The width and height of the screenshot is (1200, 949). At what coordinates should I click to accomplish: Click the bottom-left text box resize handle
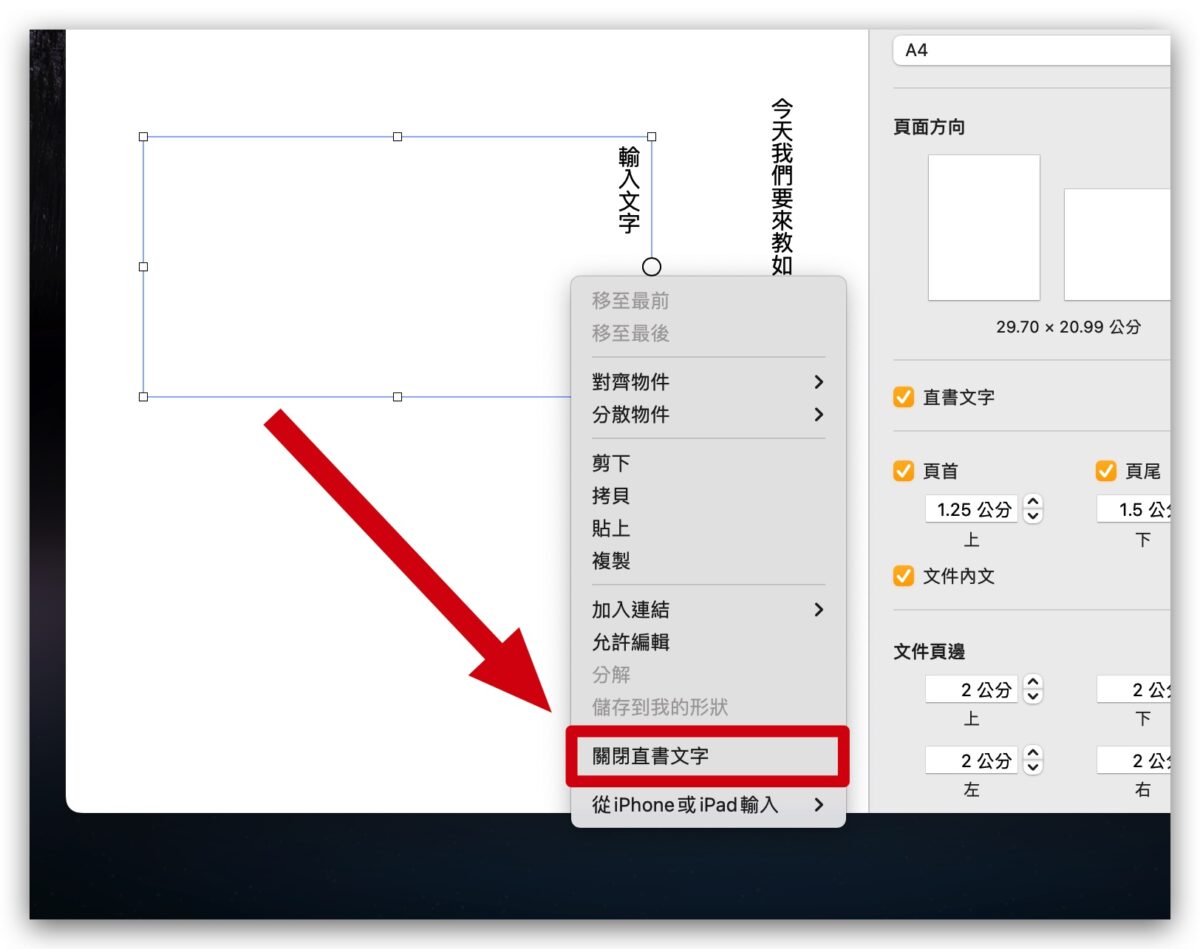[143, 397]
